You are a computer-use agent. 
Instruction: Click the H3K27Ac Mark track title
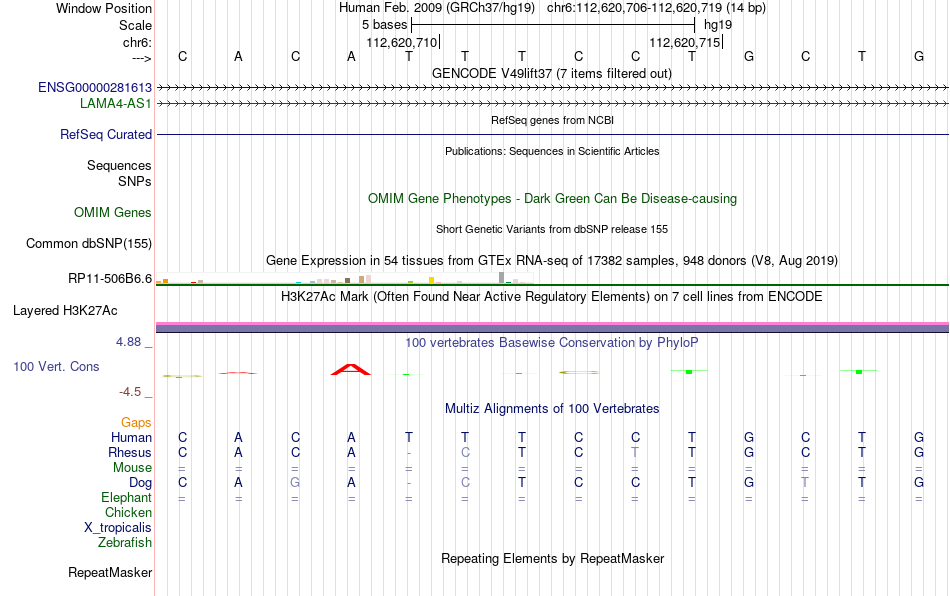click(x=552, y=296)
